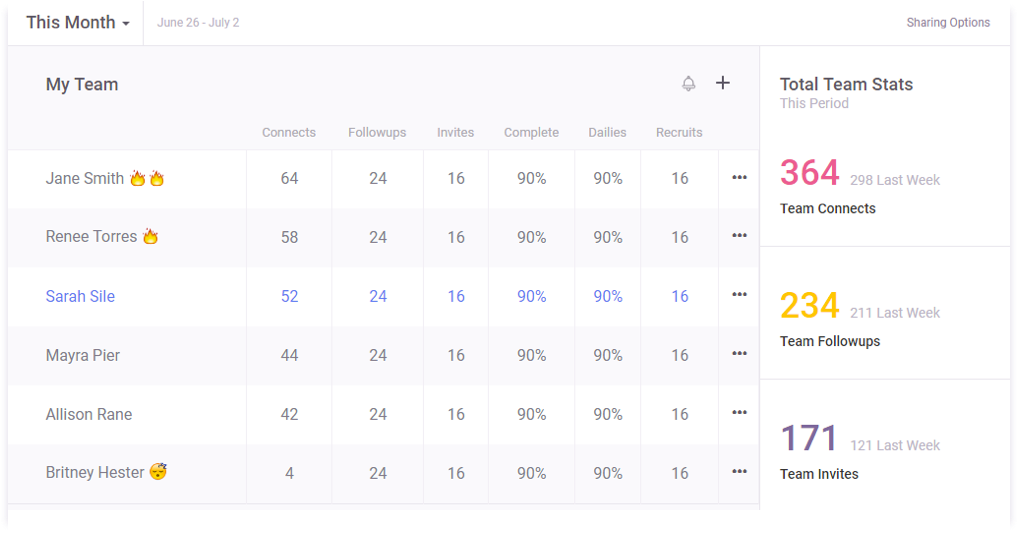Screen dimensions: 1018x540
Task: Click the Complete column header
Action: point(531,132)
